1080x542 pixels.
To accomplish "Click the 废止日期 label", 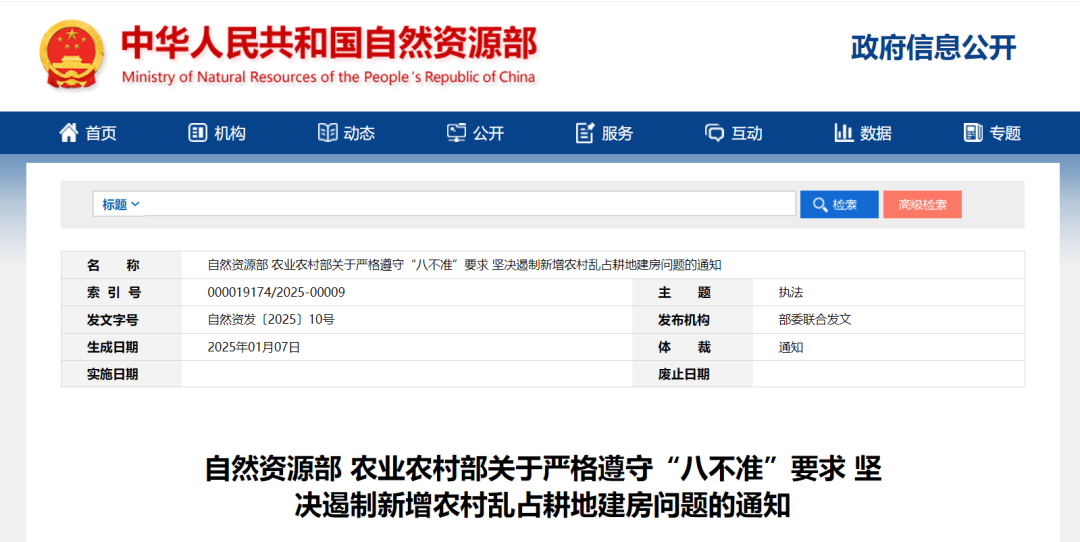I will (x=683, y=374).
